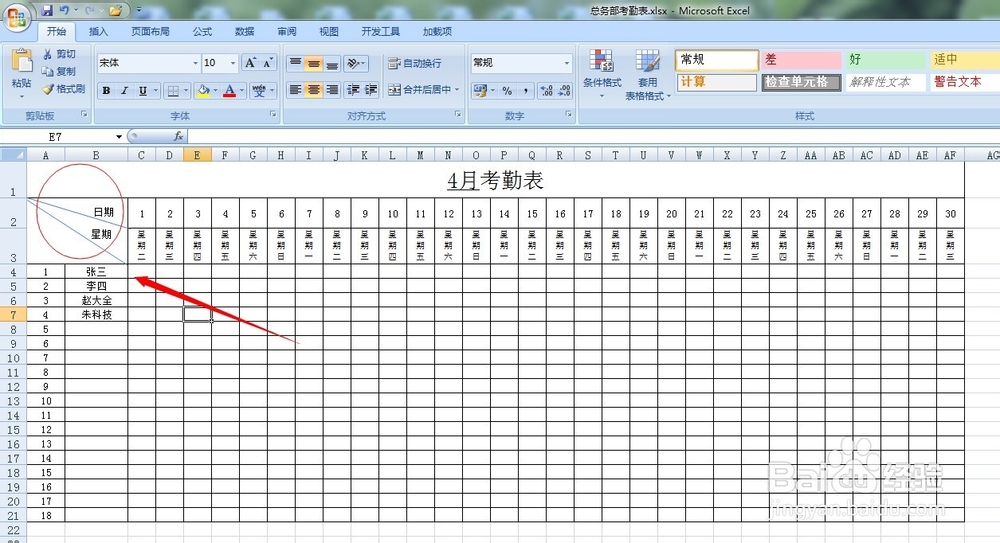Open number format dropdown 常规
Screen dimensions: 1000x543
pyautogui.click(x=566, y=63)
